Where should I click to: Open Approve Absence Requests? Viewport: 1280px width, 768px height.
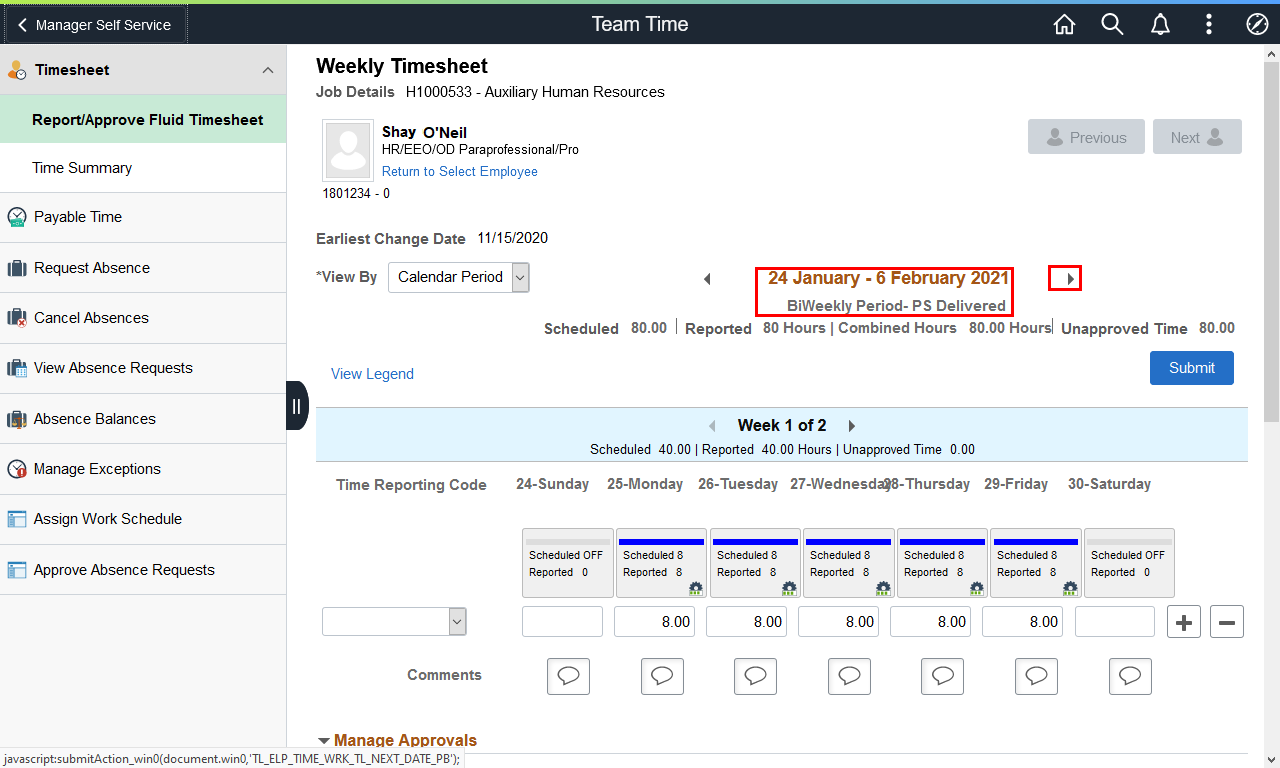click(x=143, y=570)
